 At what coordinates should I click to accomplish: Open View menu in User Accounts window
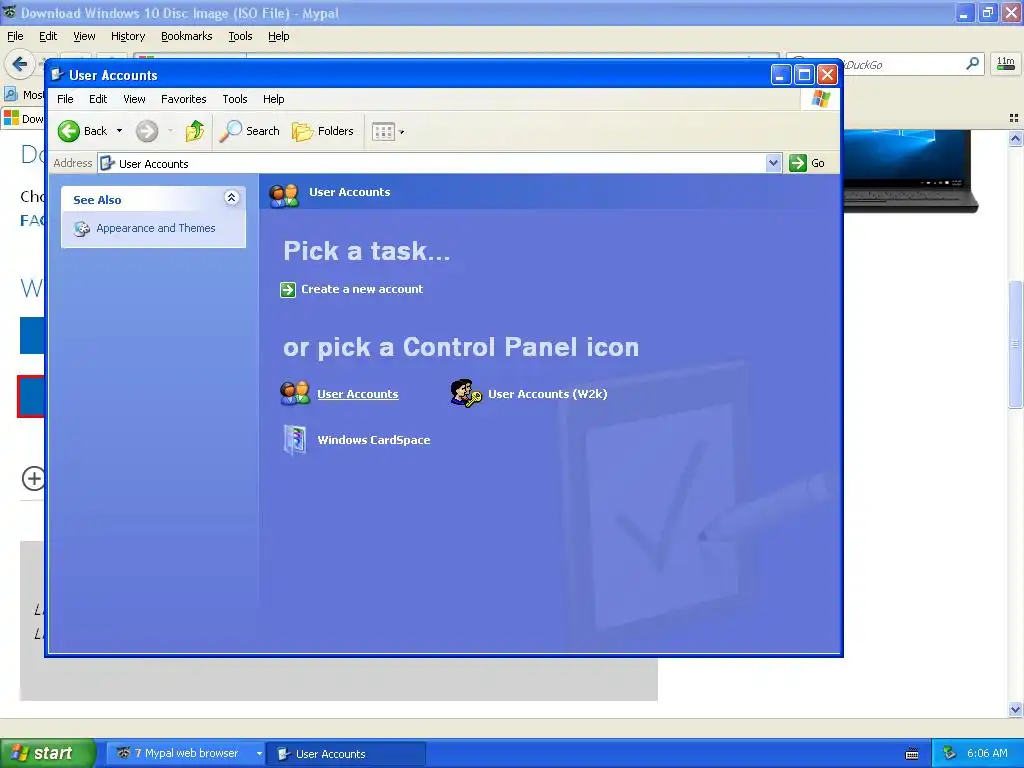point(135,99)
